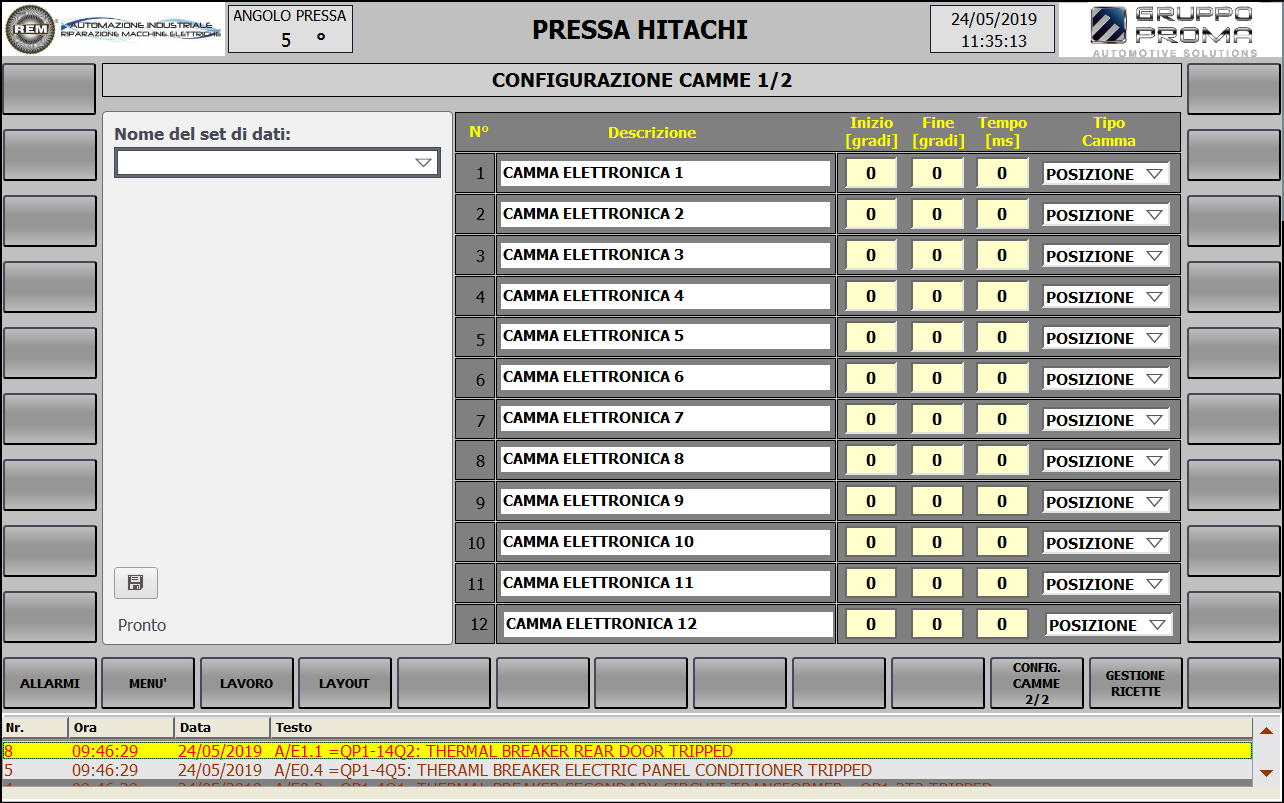This screenshot has height=803, width=1284.
Task: Switch to the LAYOUT screen
Action: pyautogui.click(x=345, y=683)
